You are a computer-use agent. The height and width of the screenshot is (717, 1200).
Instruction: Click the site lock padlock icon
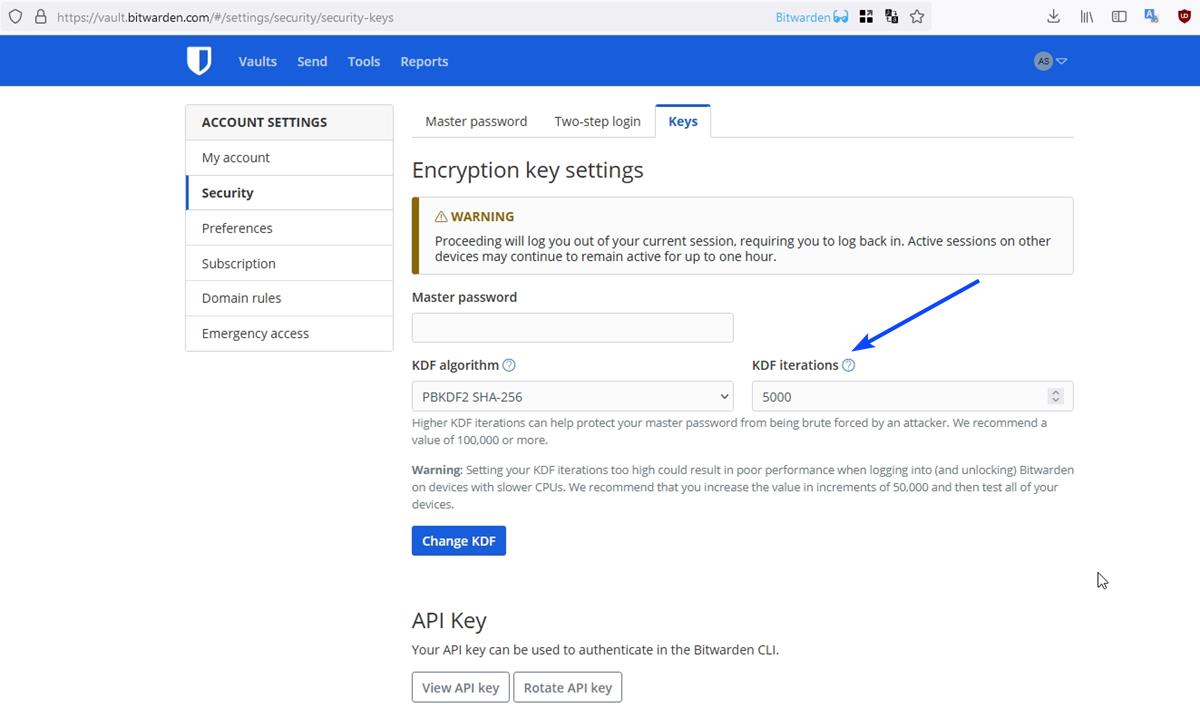pos(40,17)
